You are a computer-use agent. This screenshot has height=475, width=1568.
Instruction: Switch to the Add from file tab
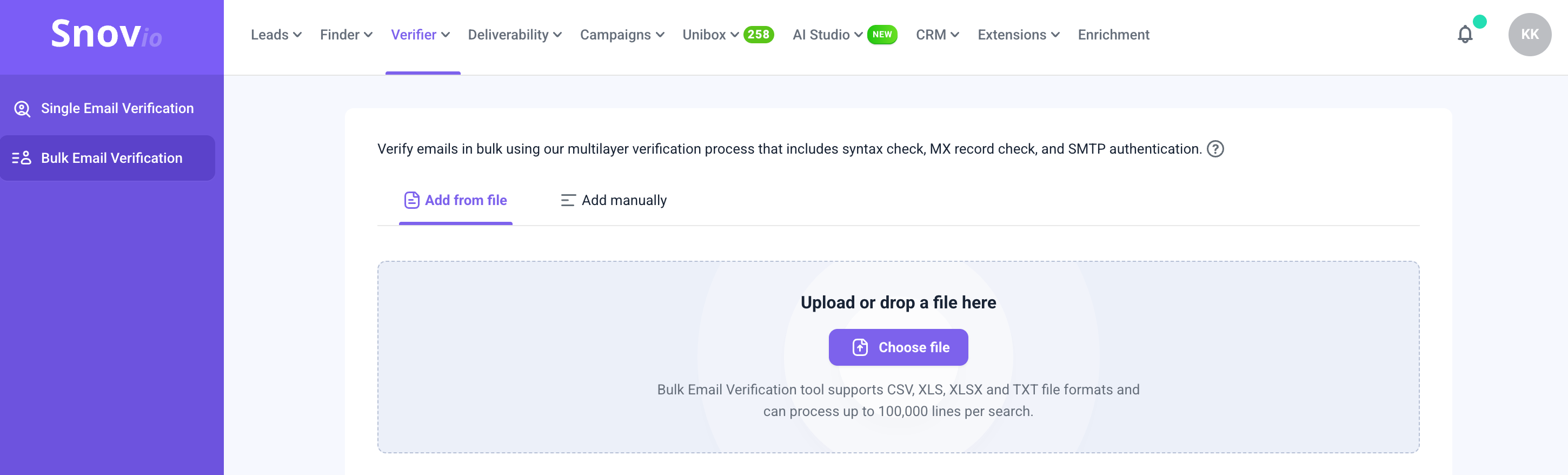(455, 200)
